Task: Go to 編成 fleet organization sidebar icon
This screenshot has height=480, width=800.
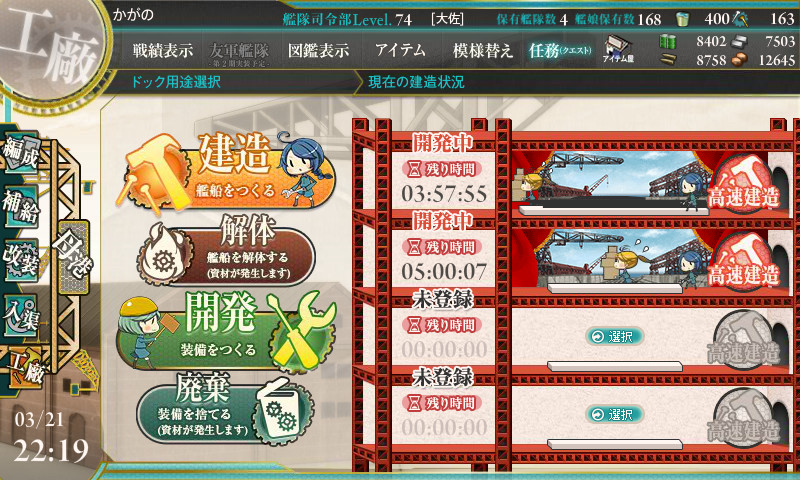Action: click(20, 152)
